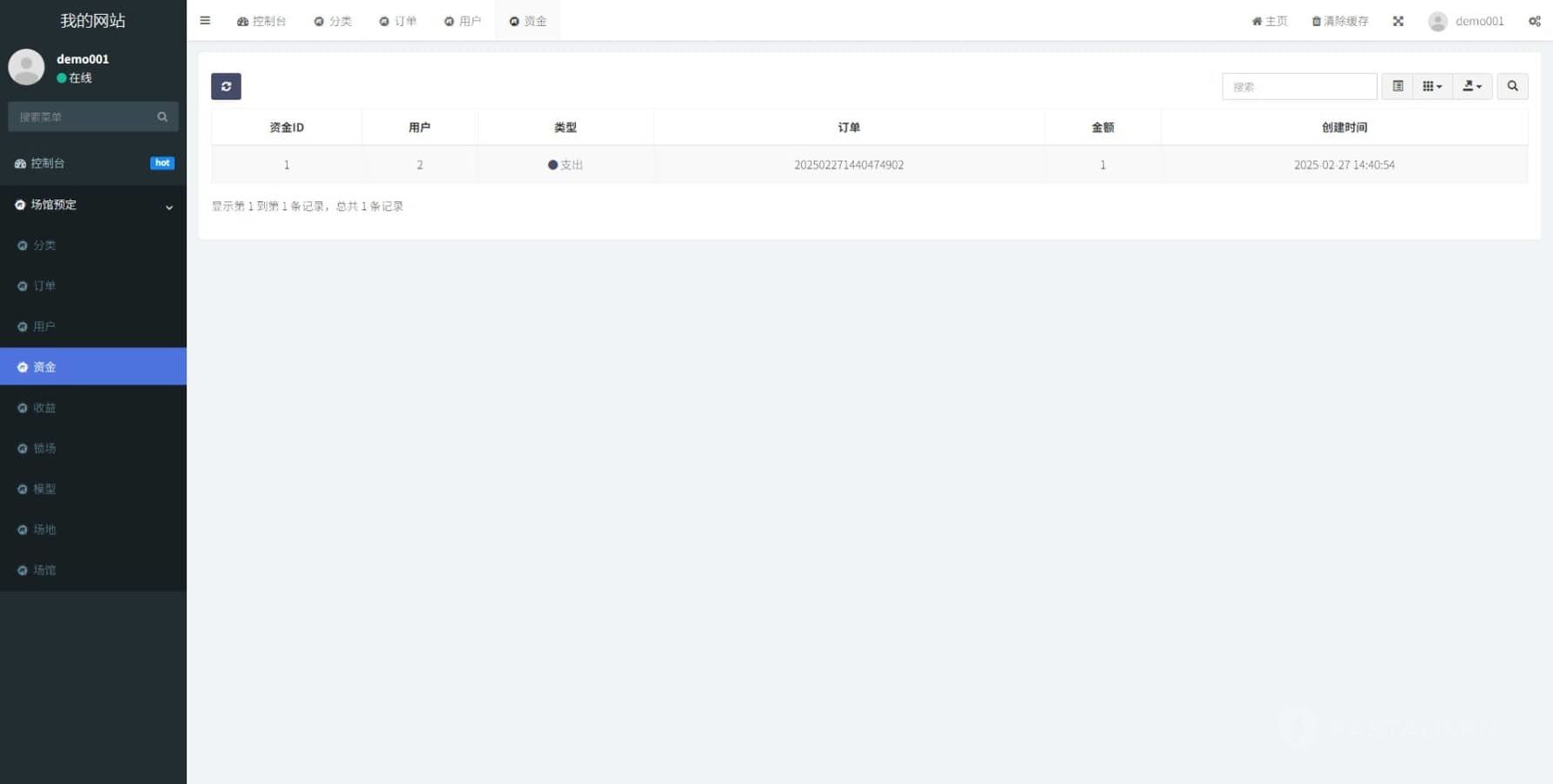This screenshot has width=1553, height=784.
Task: Open 收益 in the sidebar
Action: [44, 408]
